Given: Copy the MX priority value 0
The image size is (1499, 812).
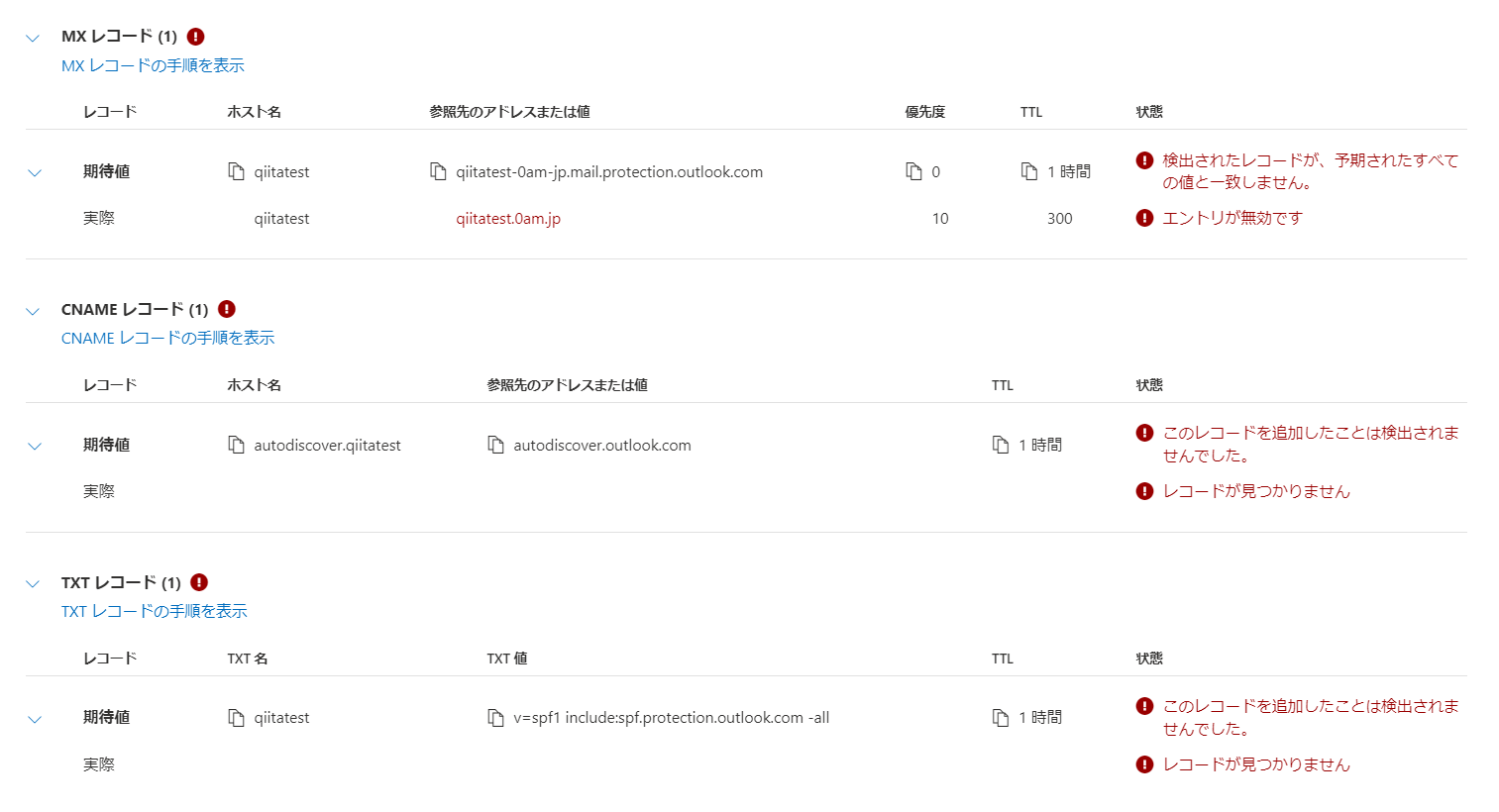Looking at the screenshot, I should 913,171.
